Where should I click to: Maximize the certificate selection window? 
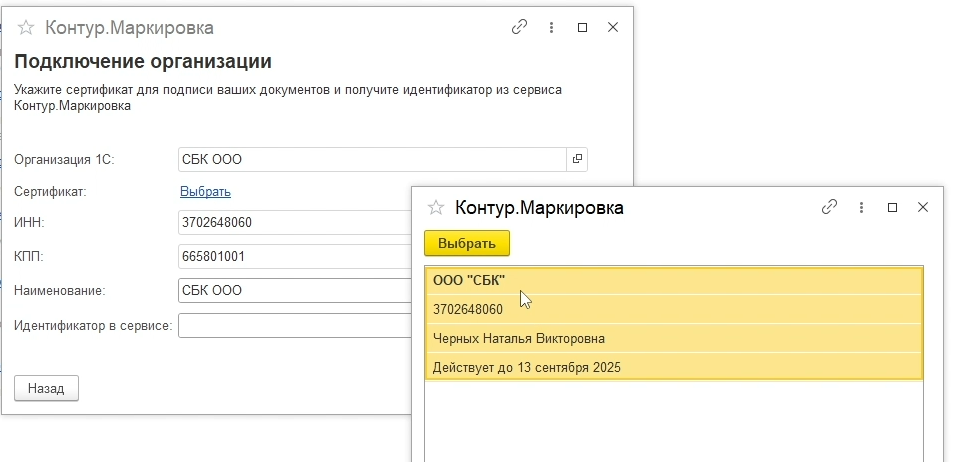coord(892,208)
